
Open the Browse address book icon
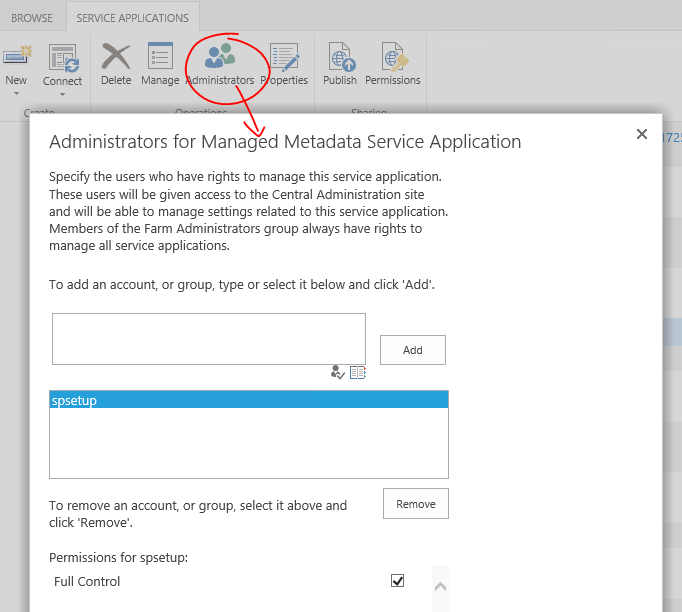coord(358,372)
